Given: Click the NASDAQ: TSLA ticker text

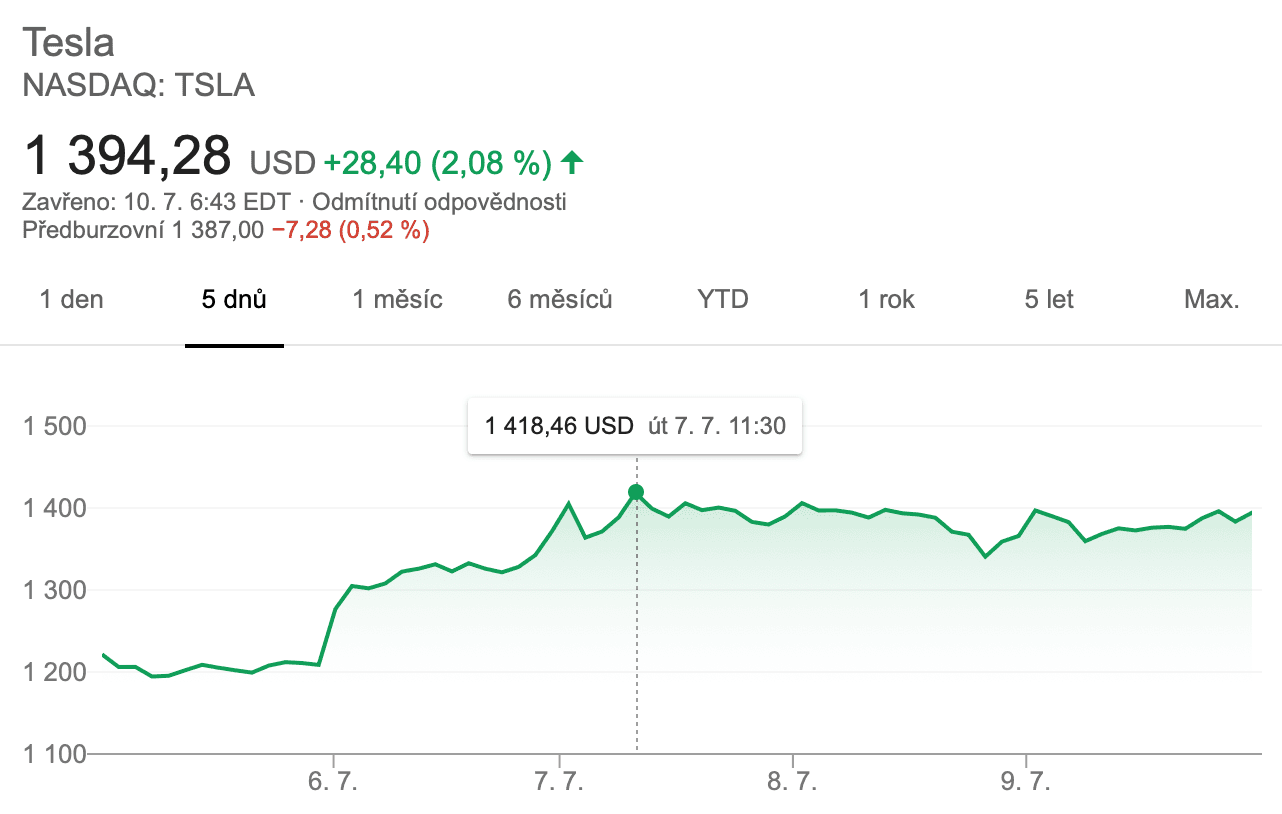Looking at the screenshot, I should (x=138, y=86).
